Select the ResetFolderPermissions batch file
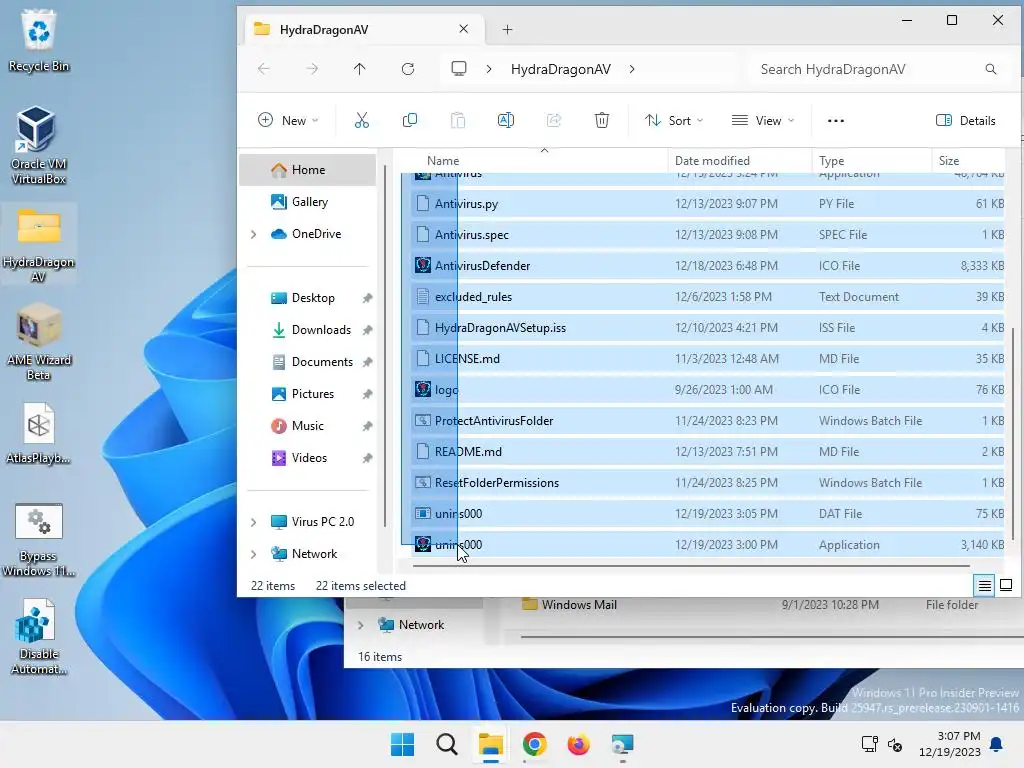The image size is (1024, 768). tap(709, 483)
